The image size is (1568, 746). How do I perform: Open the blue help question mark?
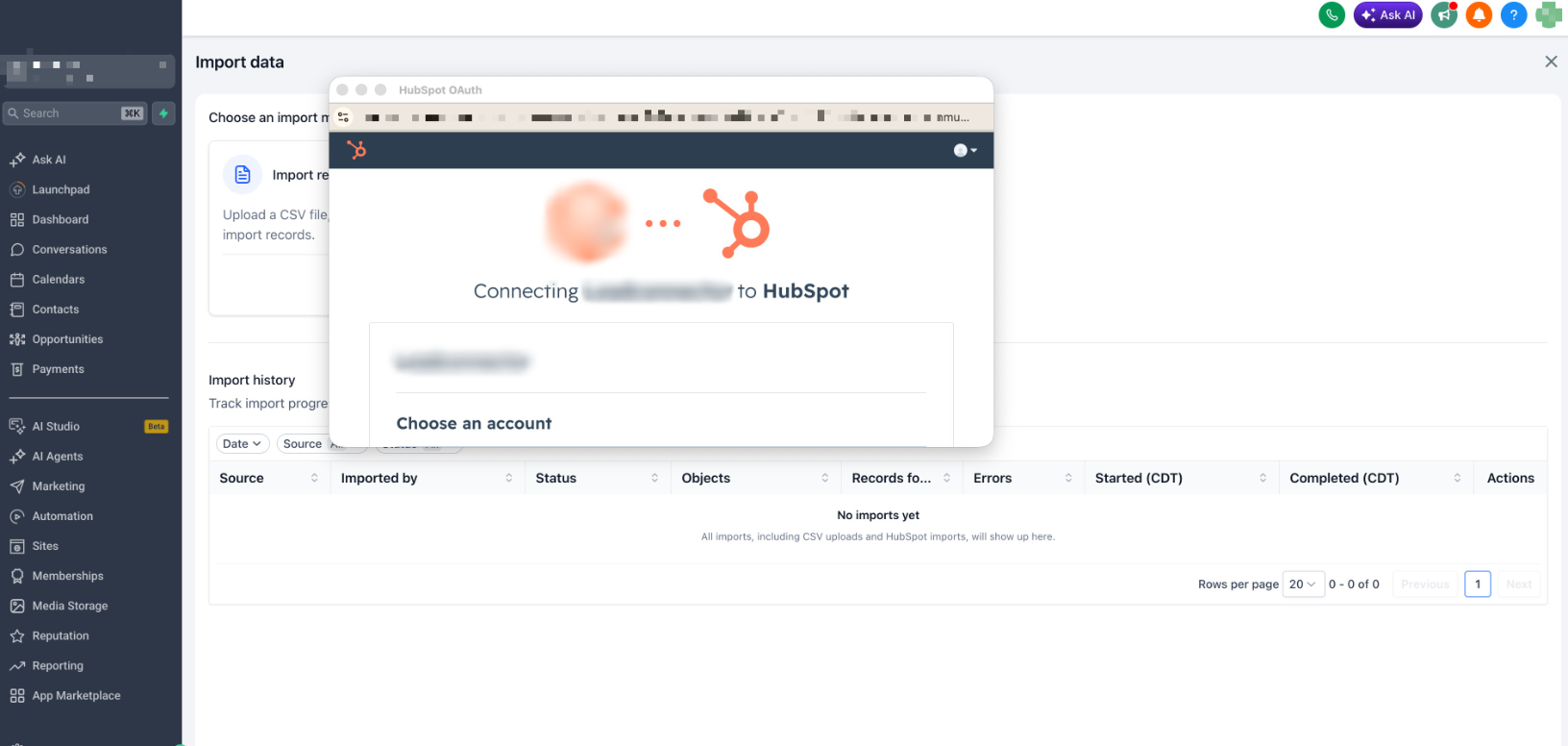tap(1513, 15)
